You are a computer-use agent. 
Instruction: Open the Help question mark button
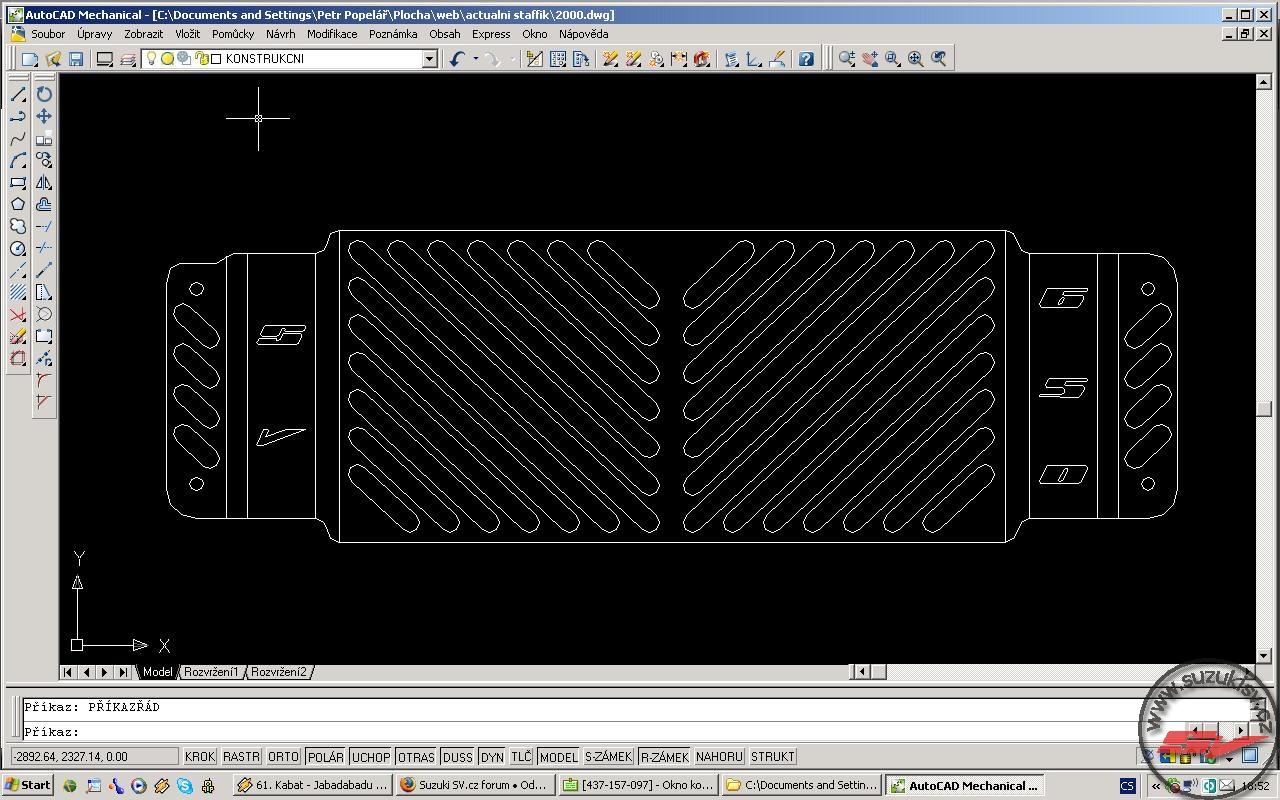coord(806,59)
